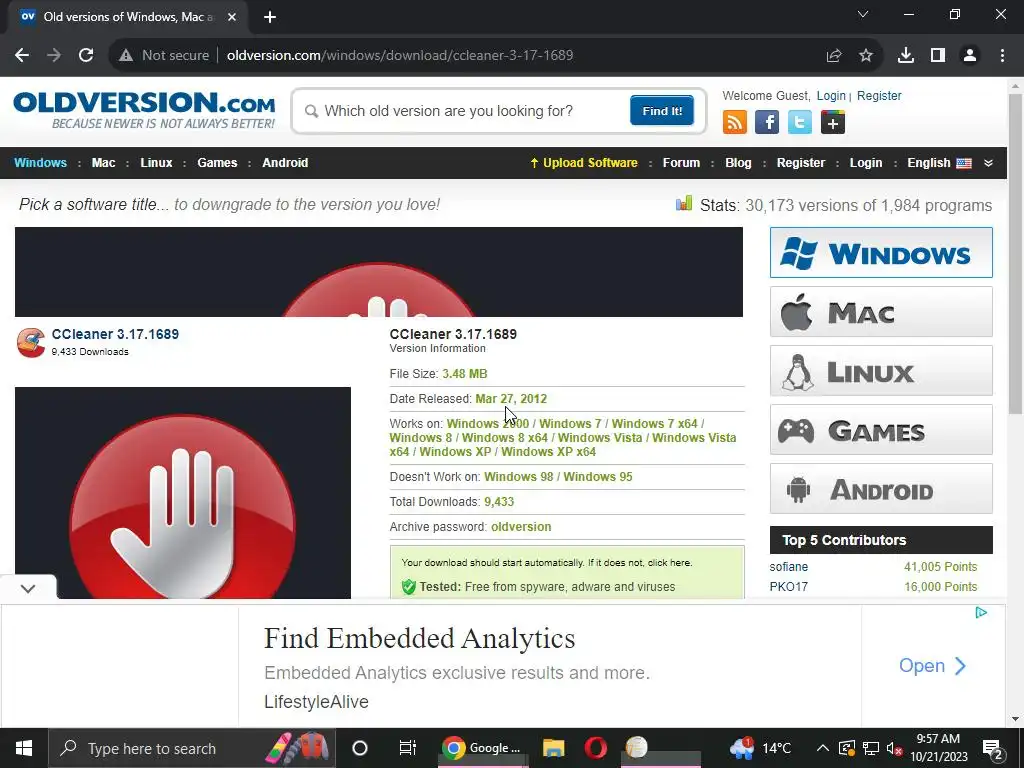Click Open on the Embedded Analytics ad
The height and width of the screenshot is (768, 1024).
pos(932,665)
